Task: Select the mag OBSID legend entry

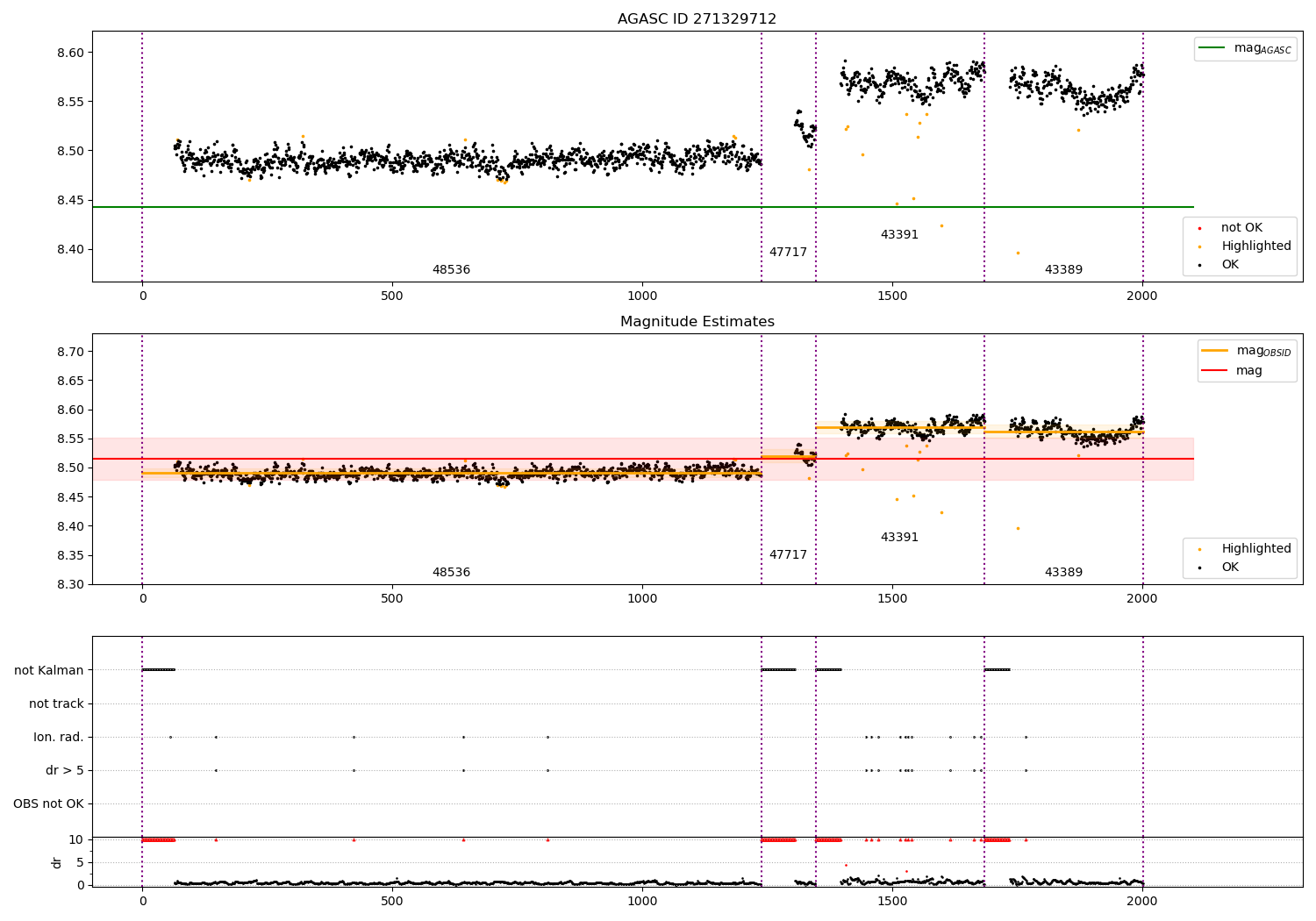Action: pyautogui.click(x=1247, y=351)
